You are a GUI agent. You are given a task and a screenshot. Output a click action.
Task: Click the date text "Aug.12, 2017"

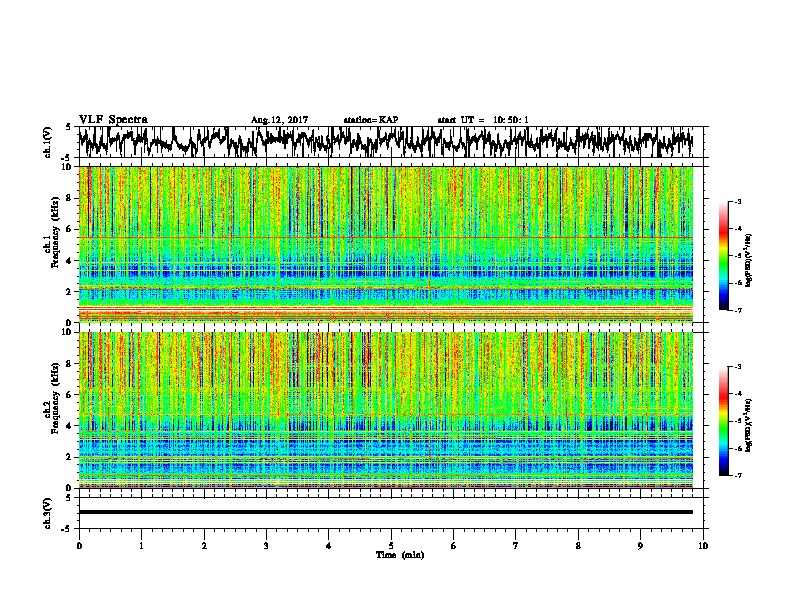[x=279, y=120]
